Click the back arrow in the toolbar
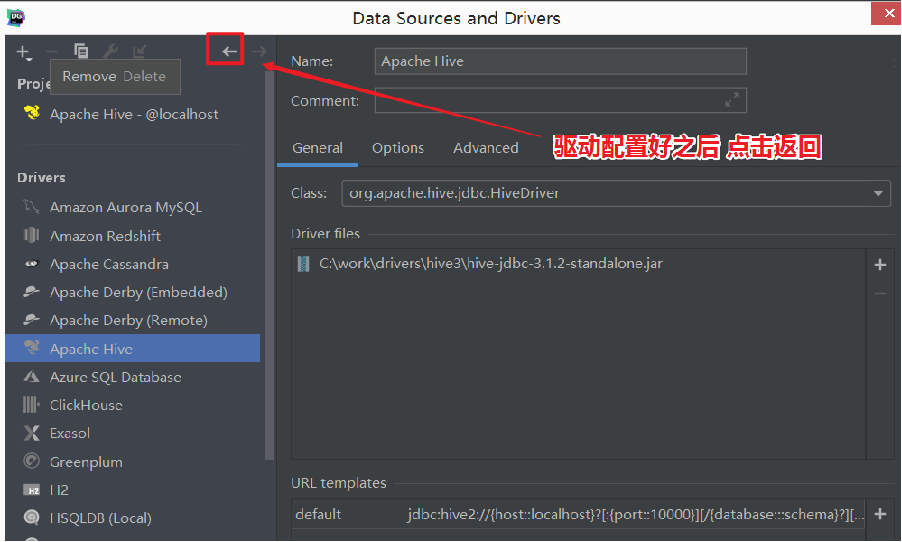 tap(229, 51)
